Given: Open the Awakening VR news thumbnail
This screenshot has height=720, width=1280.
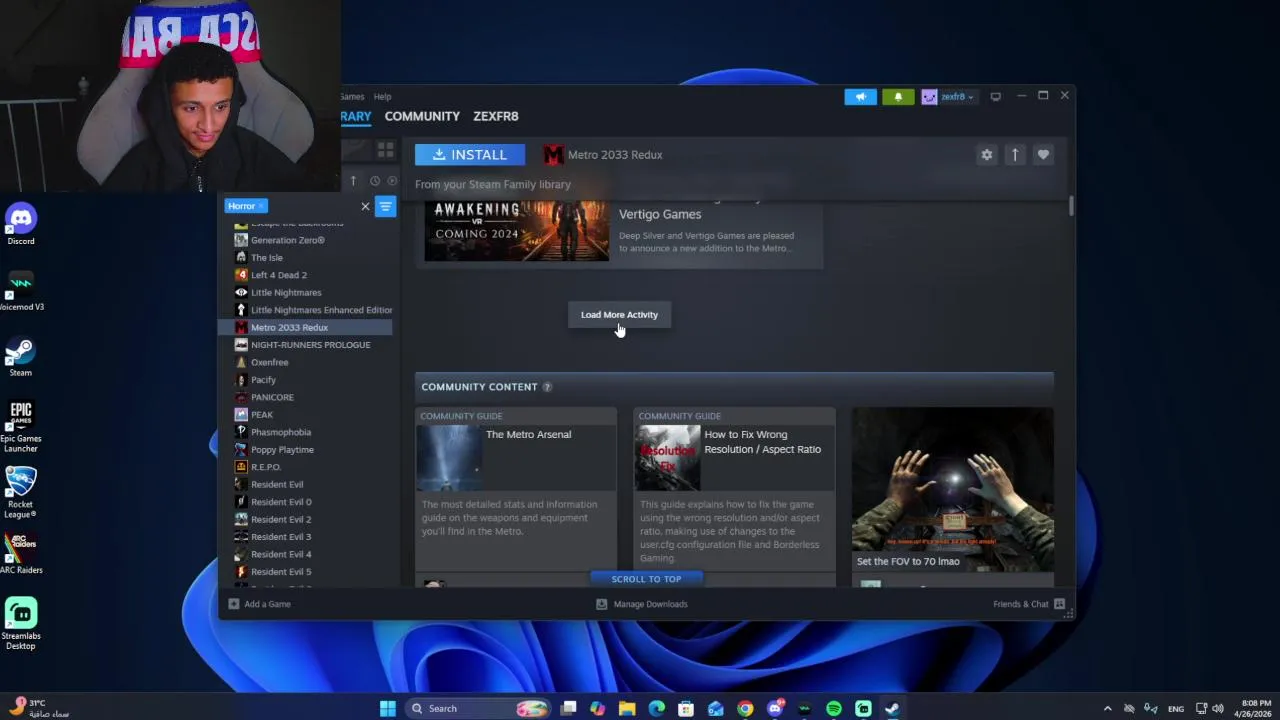Looking at the screenshot, I should coord(516,231).
